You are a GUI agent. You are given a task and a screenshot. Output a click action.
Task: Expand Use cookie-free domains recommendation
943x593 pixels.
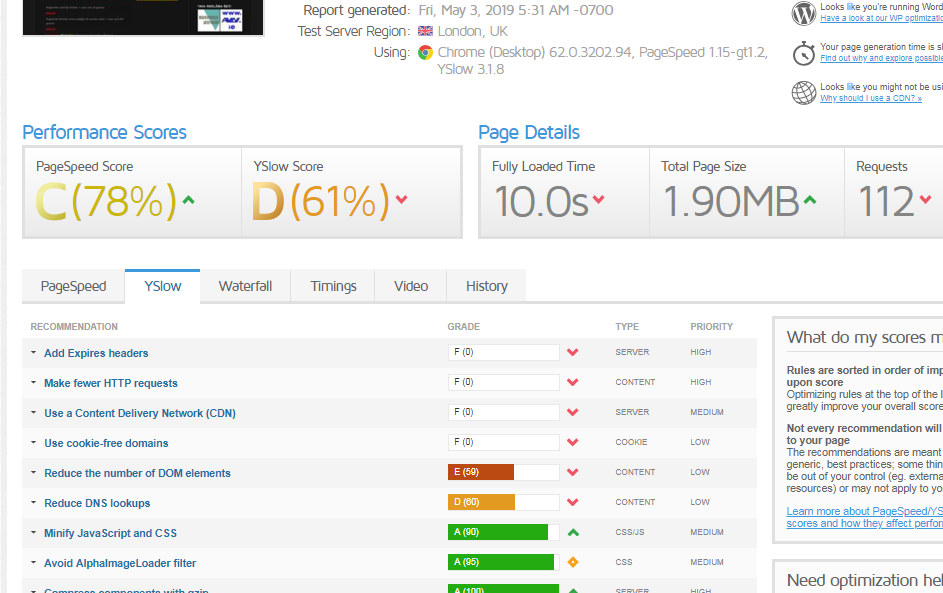(105, 443)
